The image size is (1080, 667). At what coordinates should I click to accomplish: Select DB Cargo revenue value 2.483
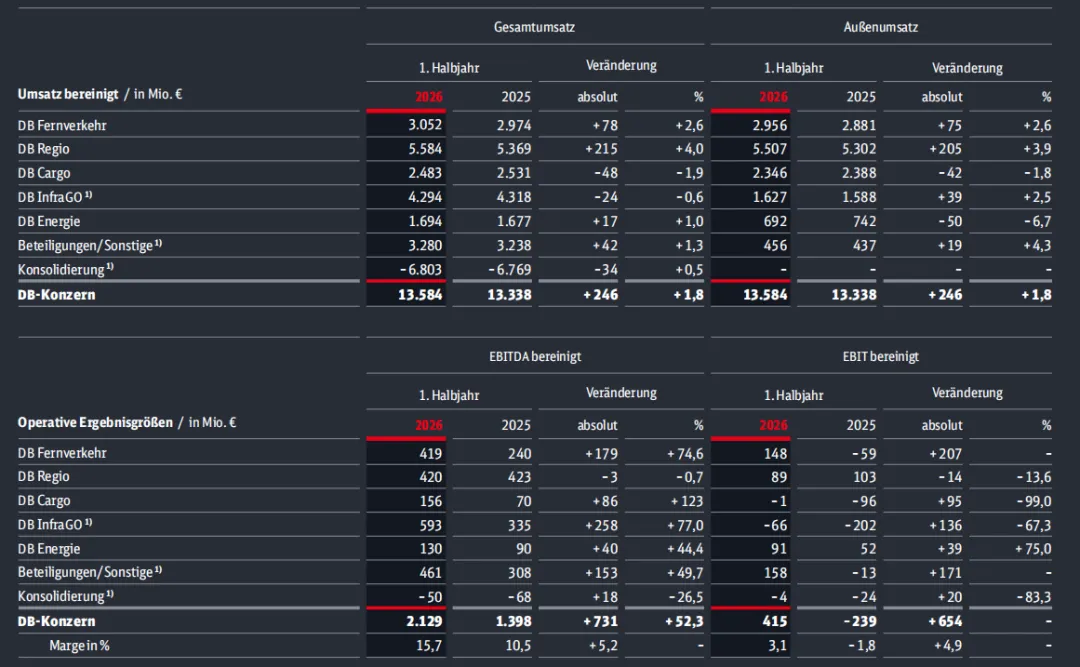pos(425,173)
